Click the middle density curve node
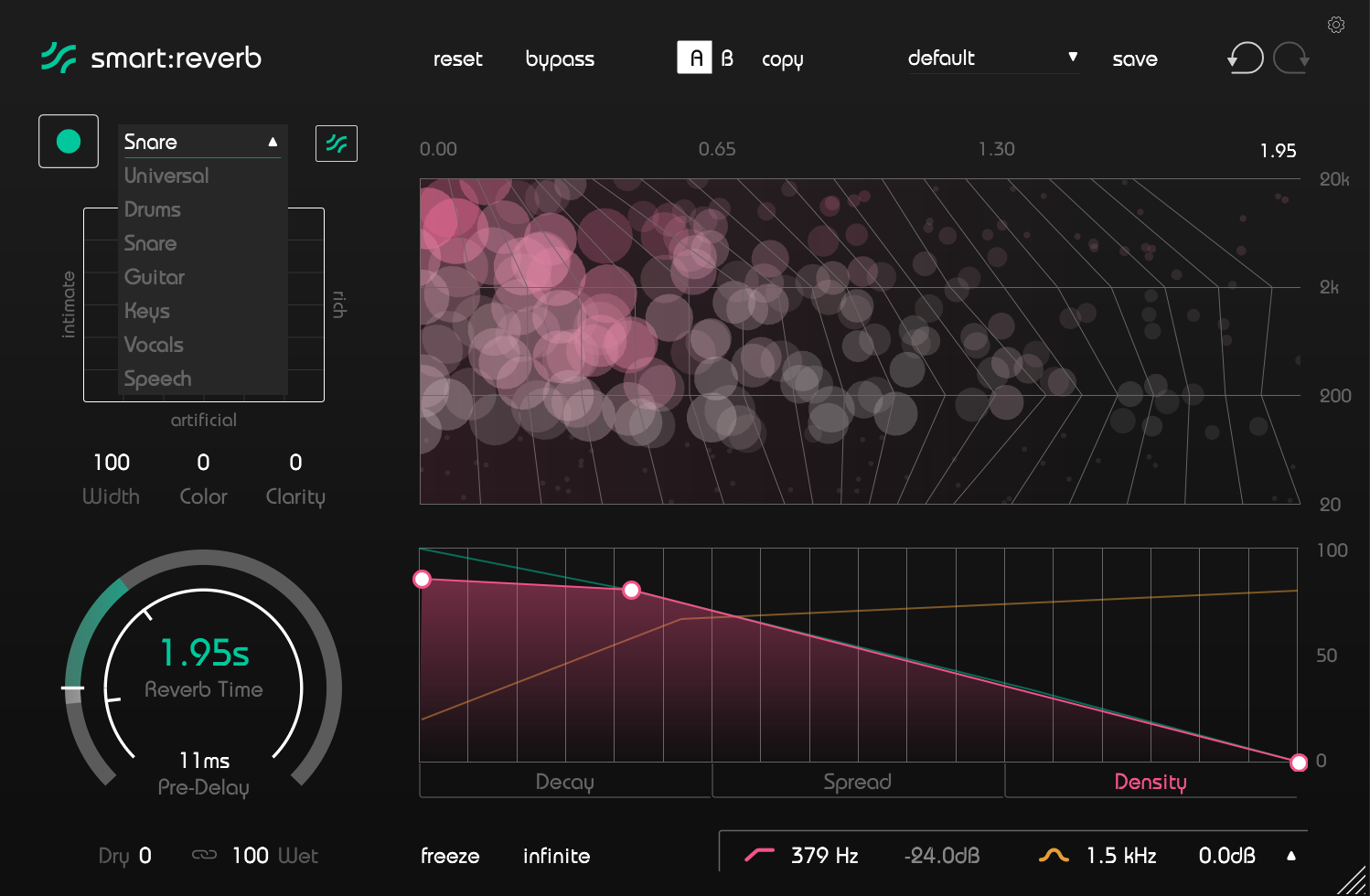The width and height of the screenshot is (1370, 896). coord(631,590)
